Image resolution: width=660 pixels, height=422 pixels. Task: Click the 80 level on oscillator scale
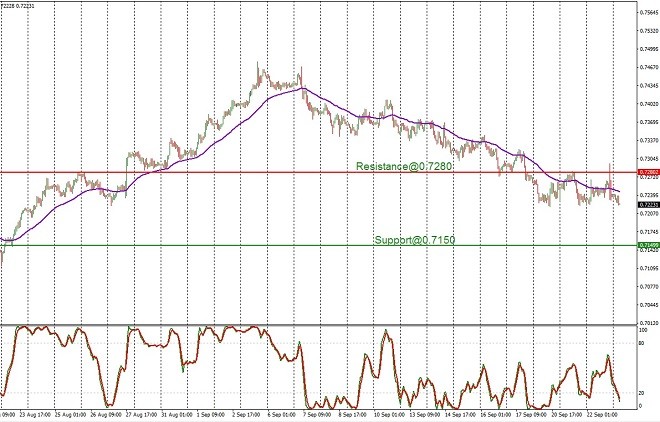642,343
